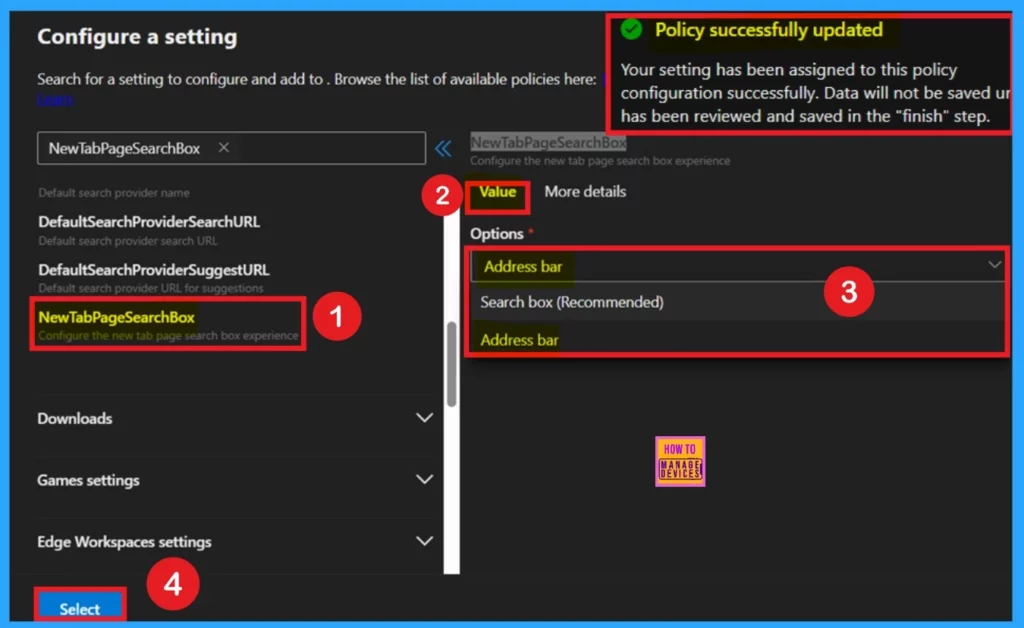Click Policy successfully updated notification title
The image size is (1024, 628).
click(769, 30)
